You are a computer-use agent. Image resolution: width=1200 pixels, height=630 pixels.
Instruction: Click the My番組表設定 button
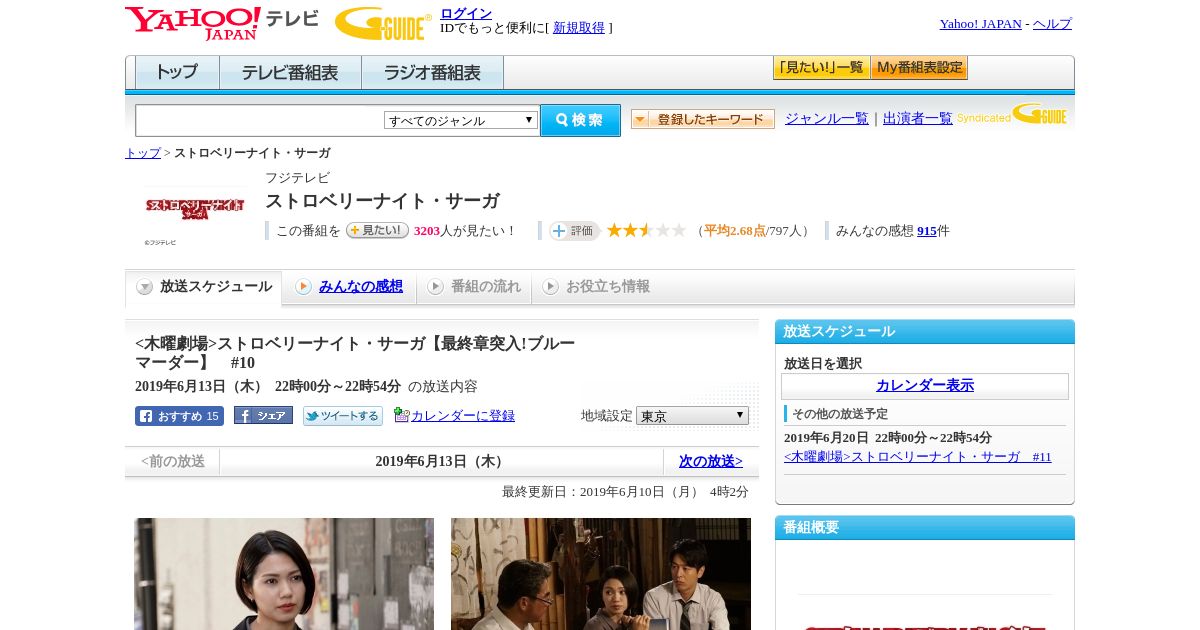tap(919, 68)
